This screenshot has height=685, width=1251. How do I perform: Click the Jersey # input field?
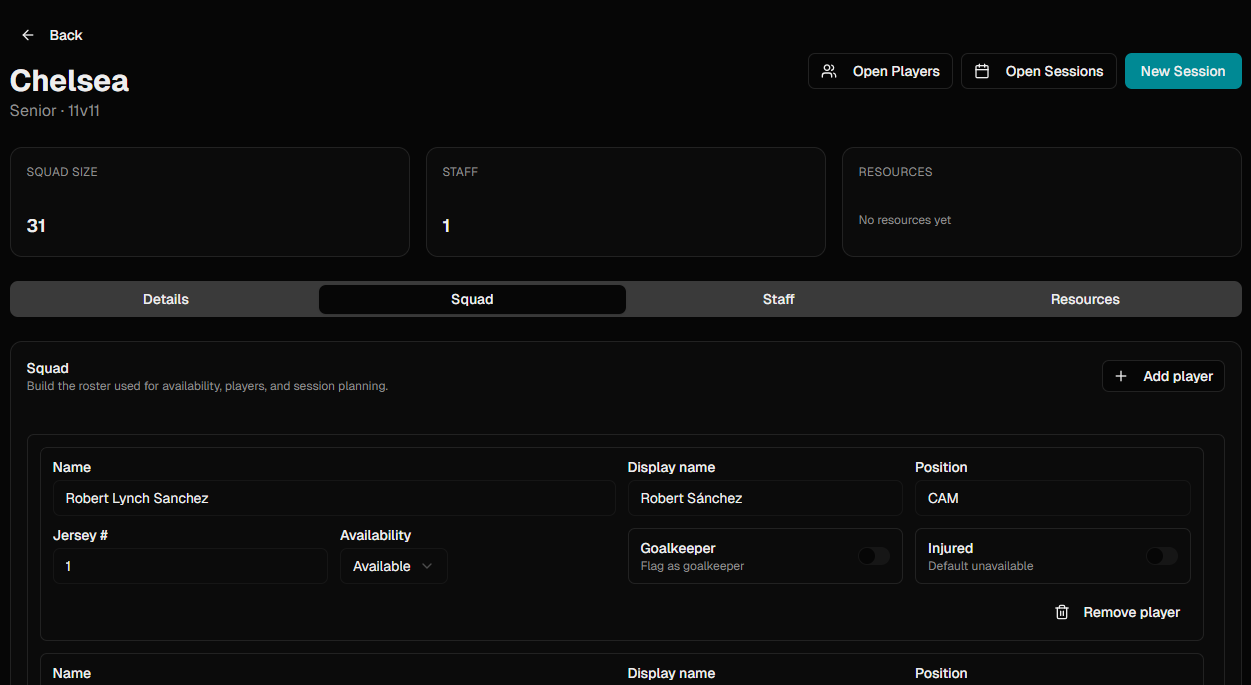click(x=189, y=566)
